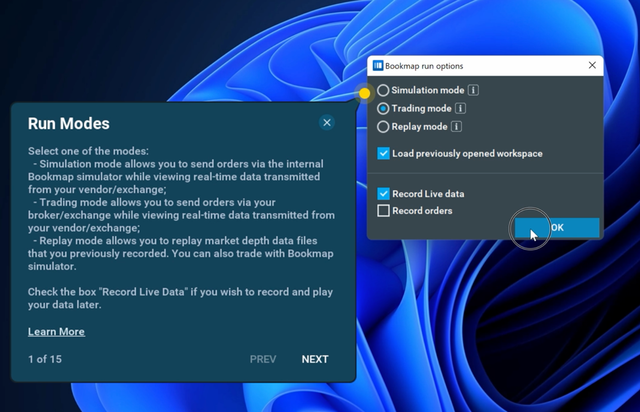Go to NEXT tutorial step

click(315, 359)
